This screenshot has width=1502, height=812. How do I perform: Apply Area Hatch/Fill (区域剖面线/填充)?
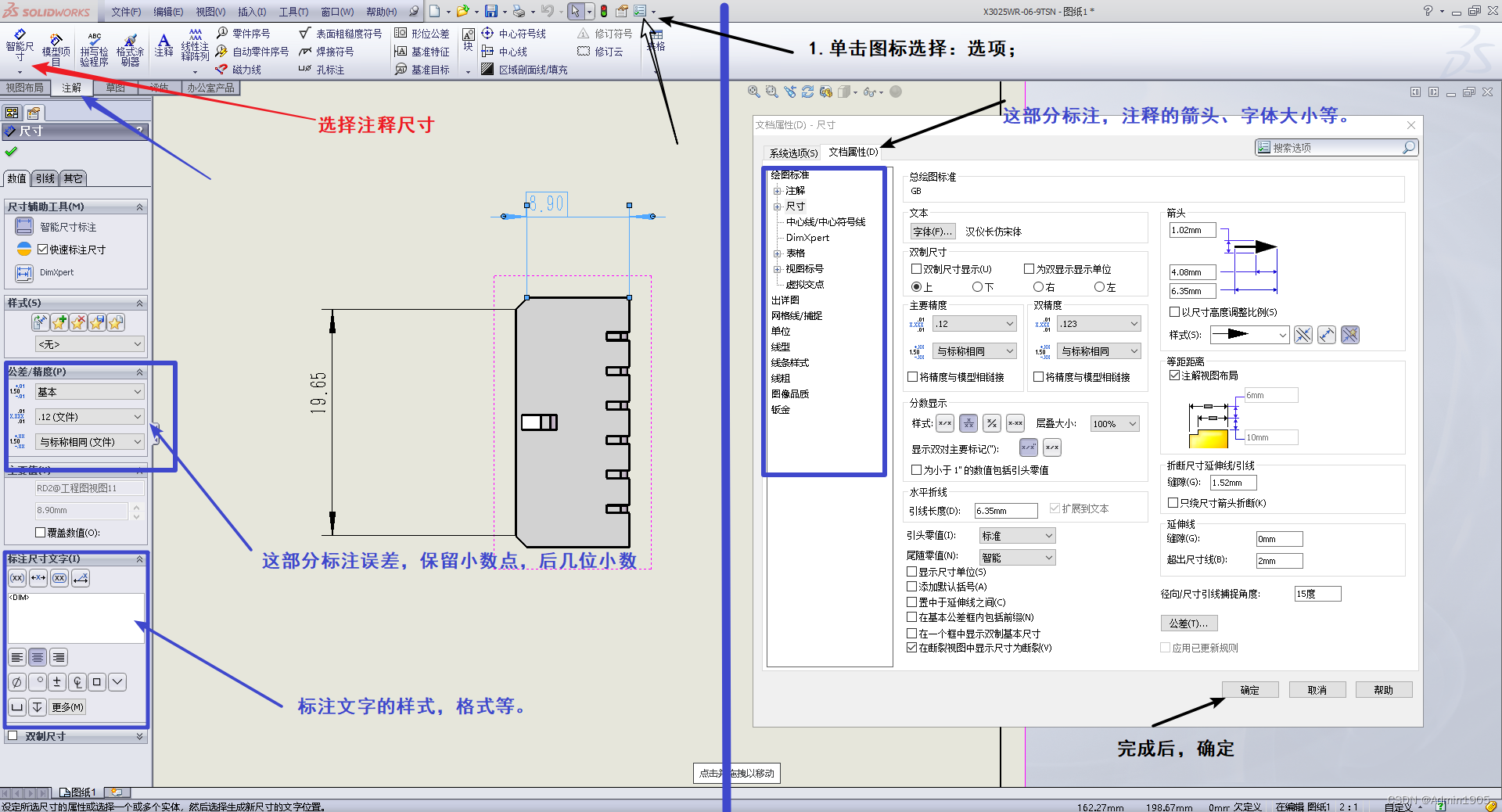pos(524,70)
